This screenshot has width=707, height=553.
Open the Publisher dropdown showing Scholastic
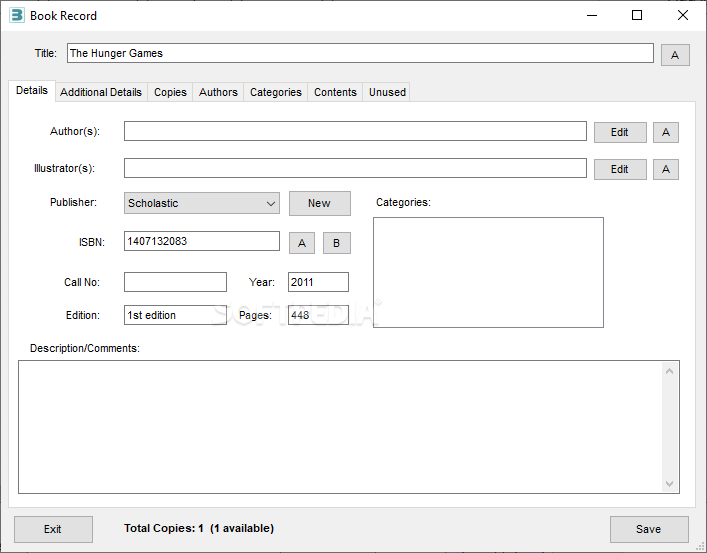[202, 203]
